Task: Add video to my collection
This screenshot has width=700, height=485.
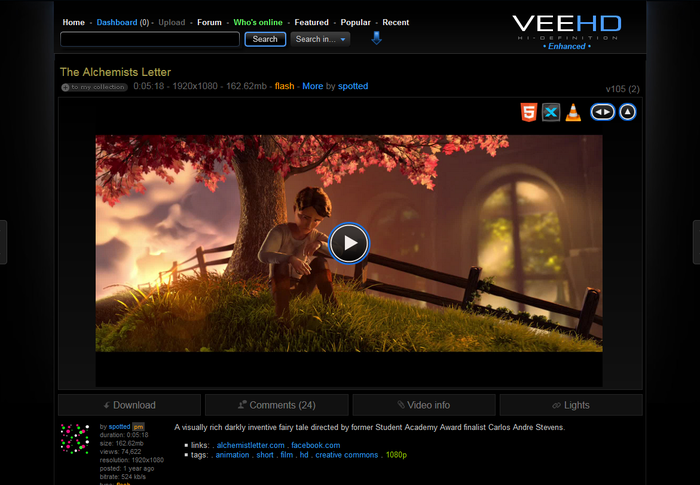Action: (x=94, y=87)
